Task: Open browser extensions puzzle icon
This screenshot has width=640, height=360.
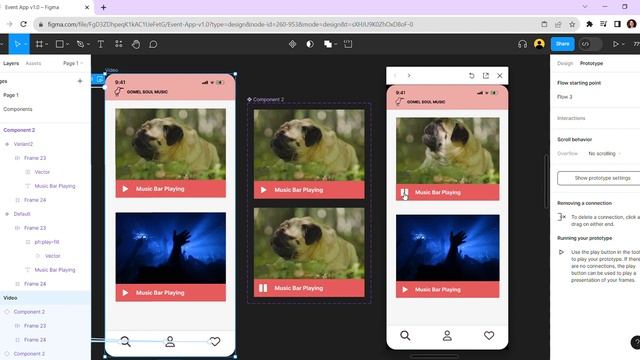Action: point(589,24)
